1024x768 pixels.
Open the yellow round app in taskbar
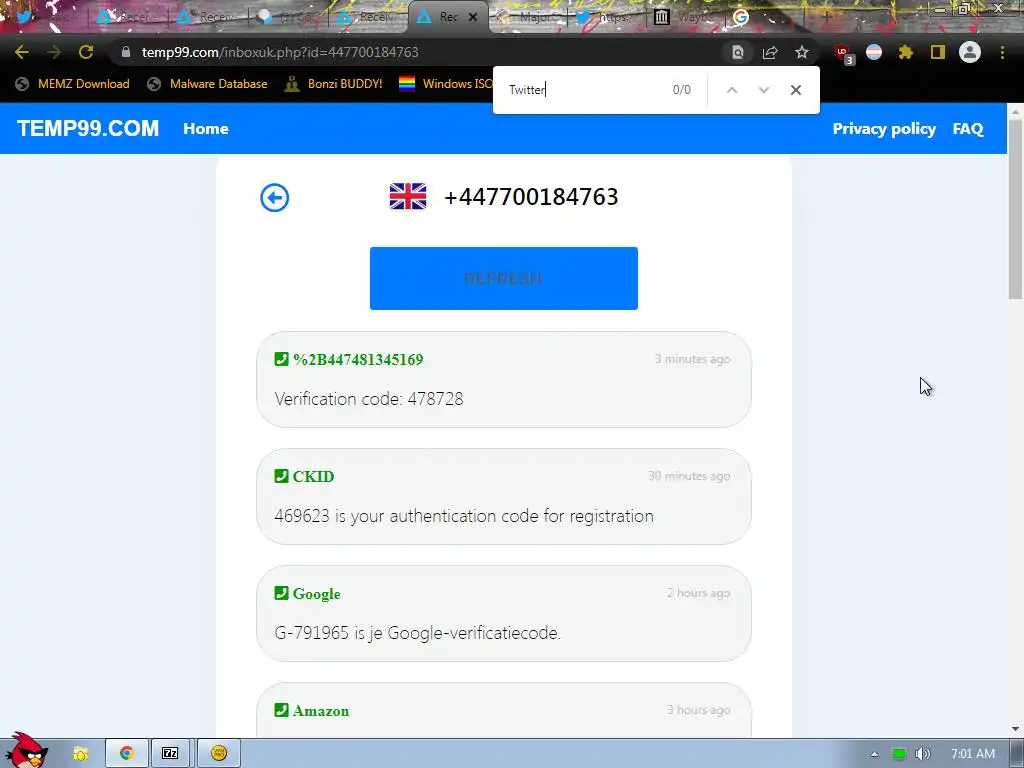click(x=219, y=754)
